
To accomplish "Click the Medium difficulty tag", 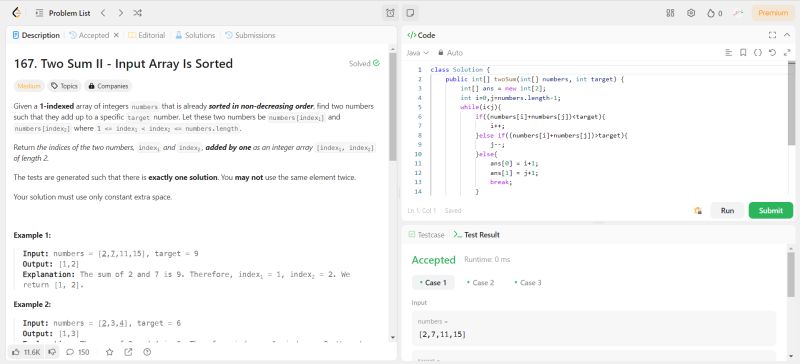I will [x=29, y=86].
